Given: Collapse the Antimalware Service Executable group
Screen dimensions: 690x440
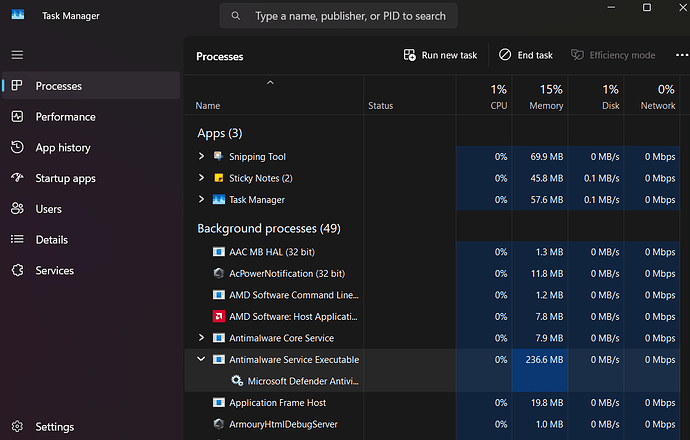Looking at the screenshot, I should click(x=202, y=359).
